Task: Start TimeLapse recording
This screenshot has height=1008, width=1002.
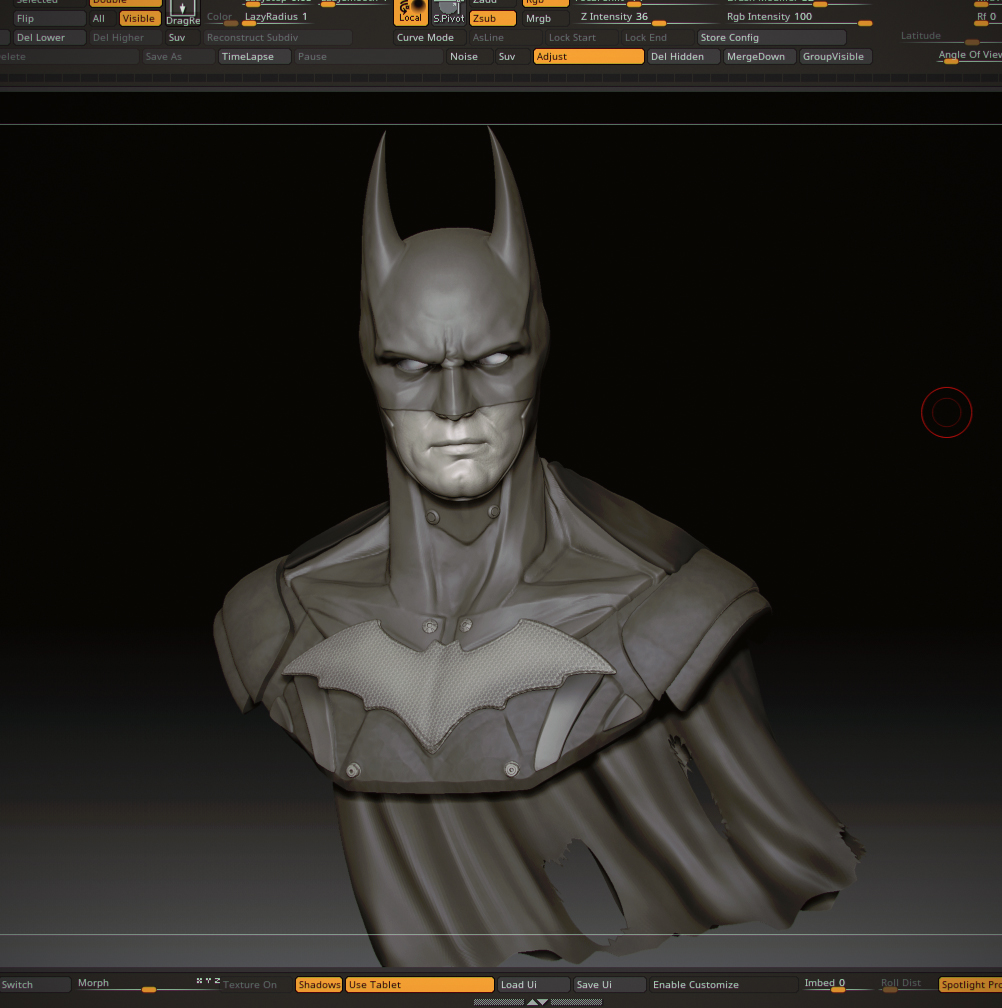Action: click(254, 57)
